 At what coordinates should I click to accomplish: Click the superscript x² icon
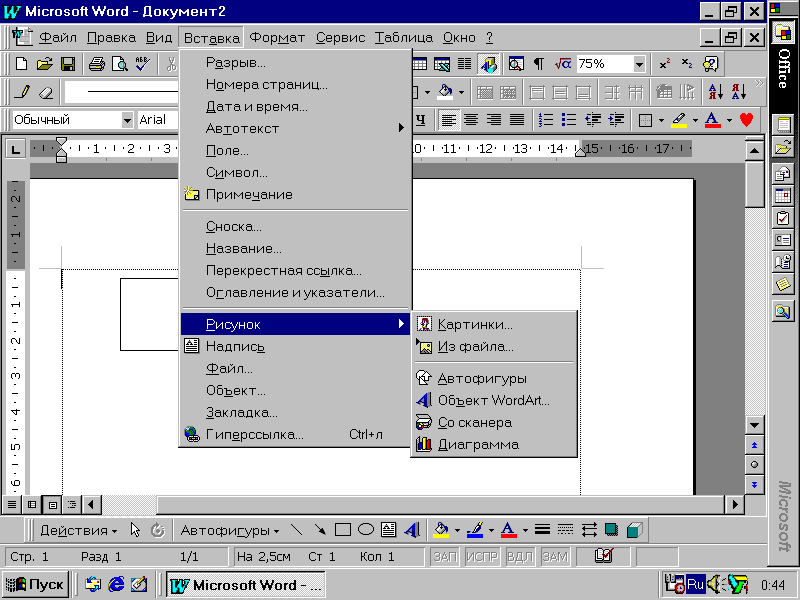(665, 64)
